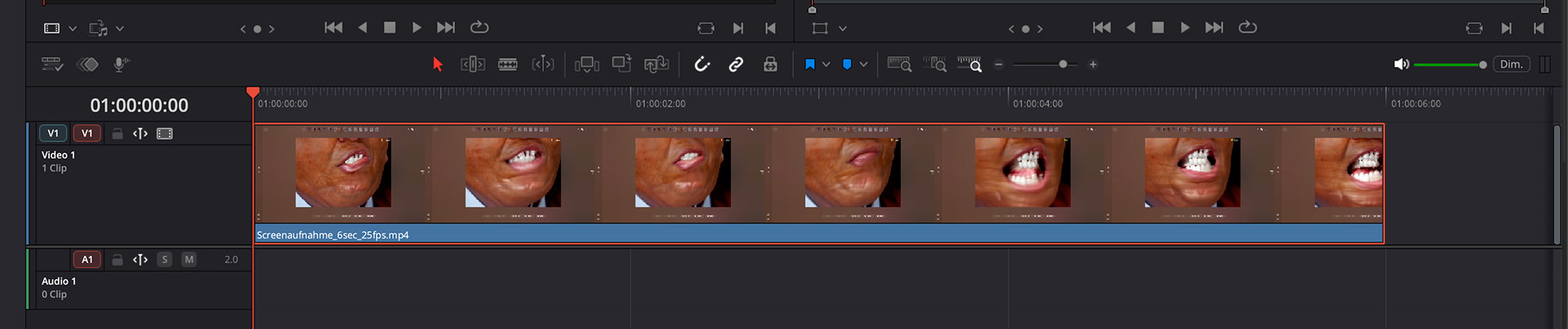
Task: Click timeline viewer Go to First Frame
Action: (x=1102, y=28)
